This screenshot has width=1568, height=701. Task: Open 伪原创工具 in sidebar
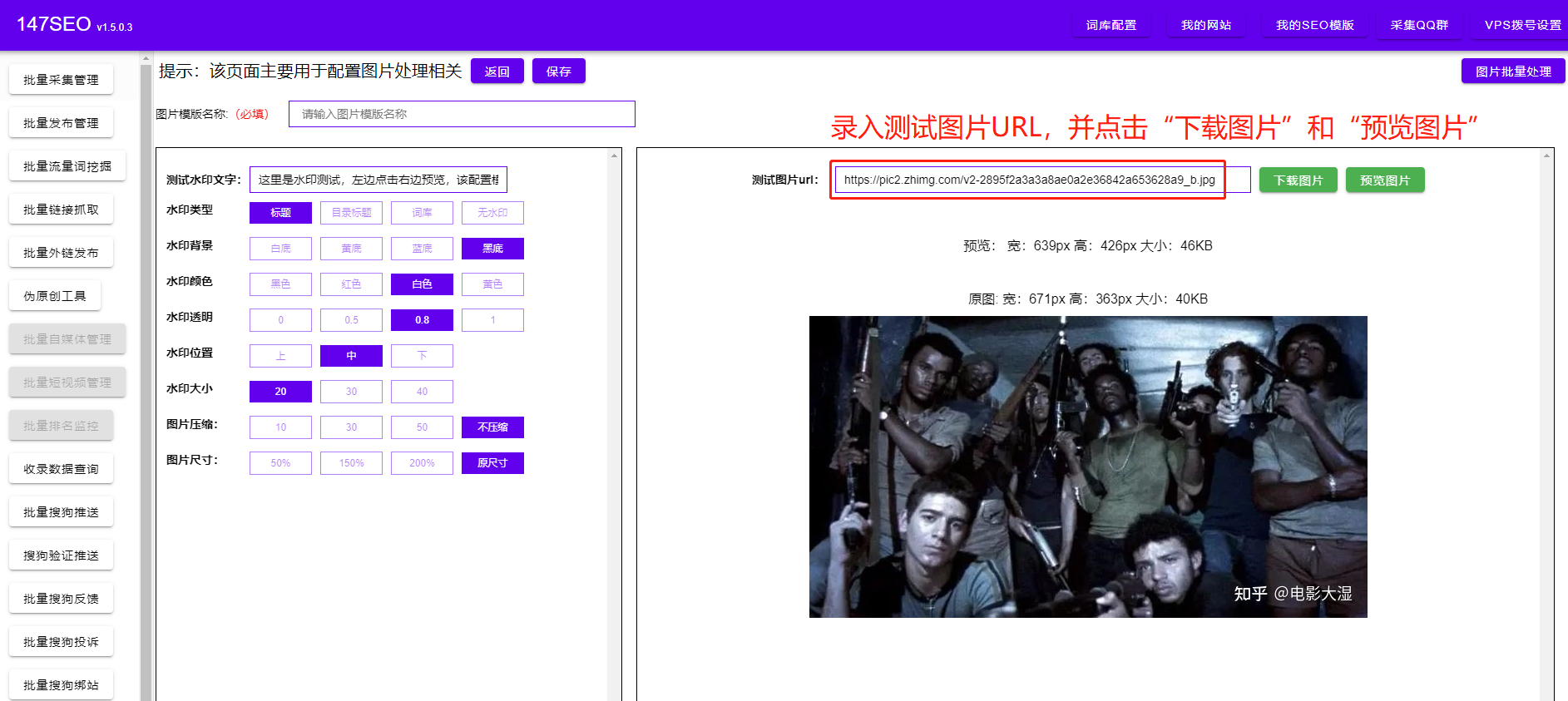(55, 296)
